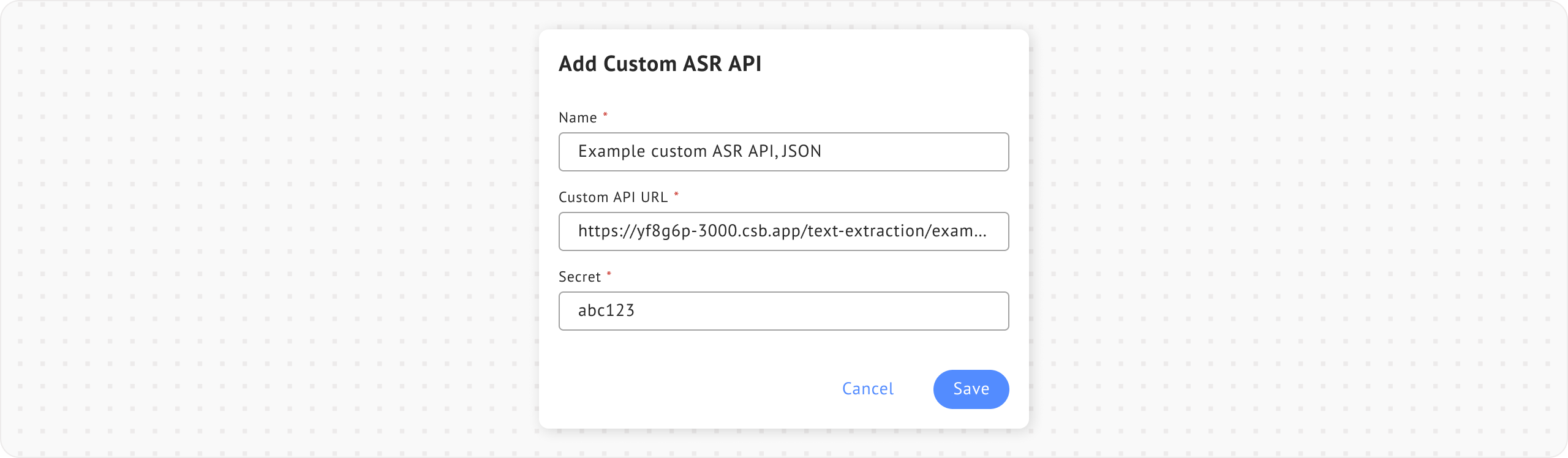1568x458 pixels.
Task: Cancel adding the custom ASR API
Action: [x=867, y=389]
